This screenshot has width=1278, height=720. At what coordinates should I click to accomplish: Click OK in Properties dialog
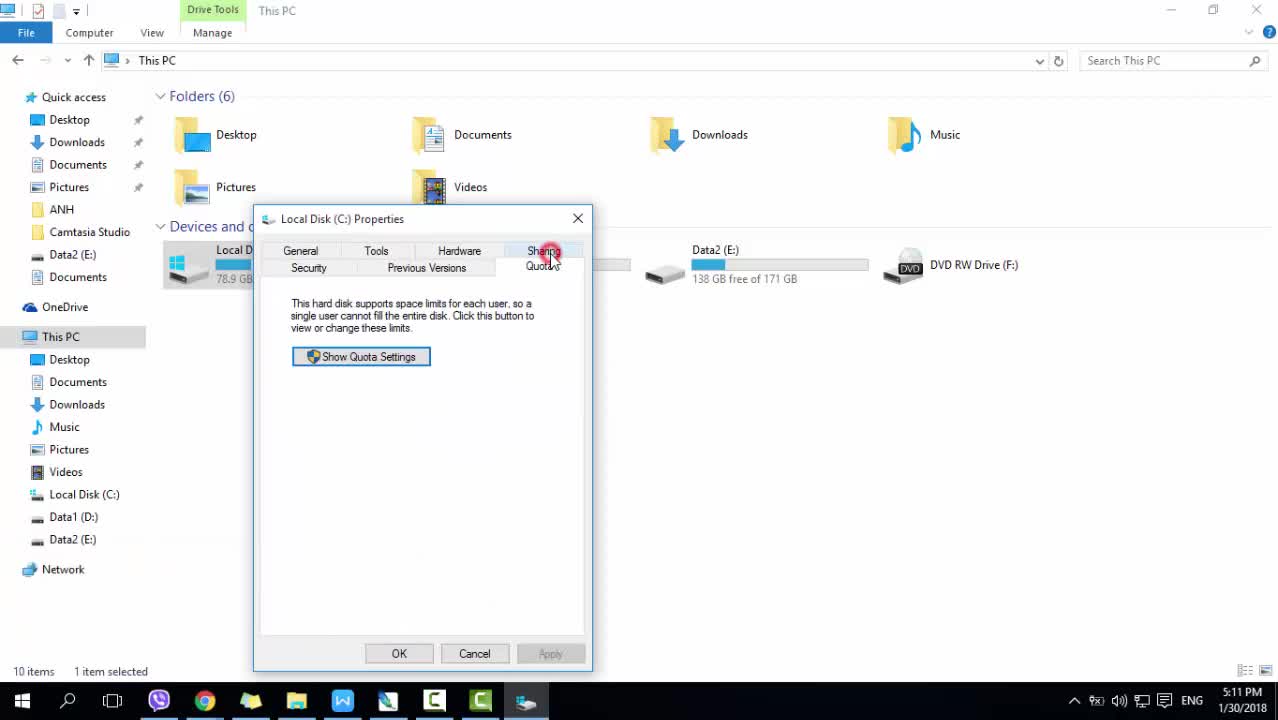(x=399, y=654)
